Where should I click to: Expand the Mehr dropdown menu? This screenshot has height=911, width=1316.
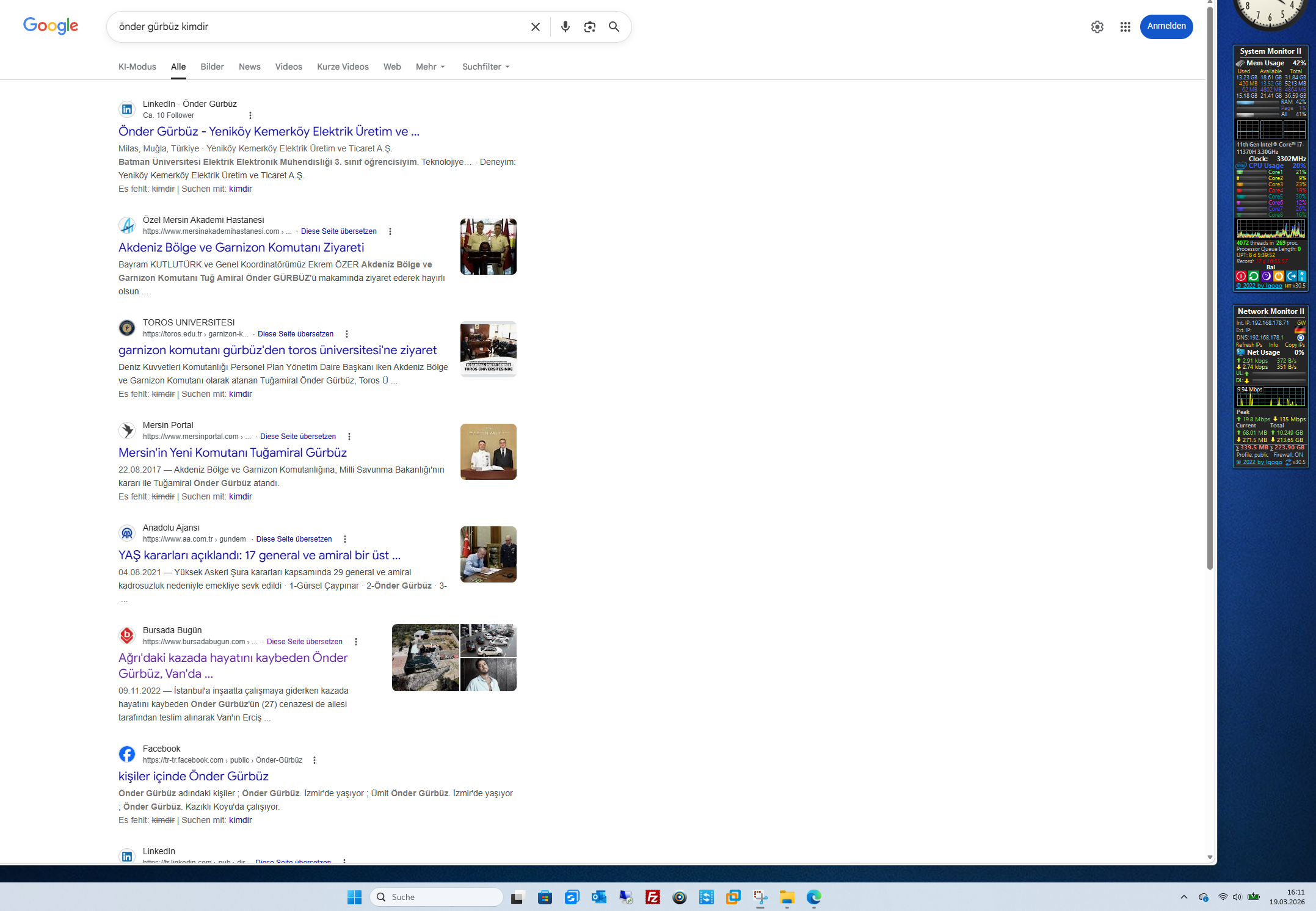point(431,67)
